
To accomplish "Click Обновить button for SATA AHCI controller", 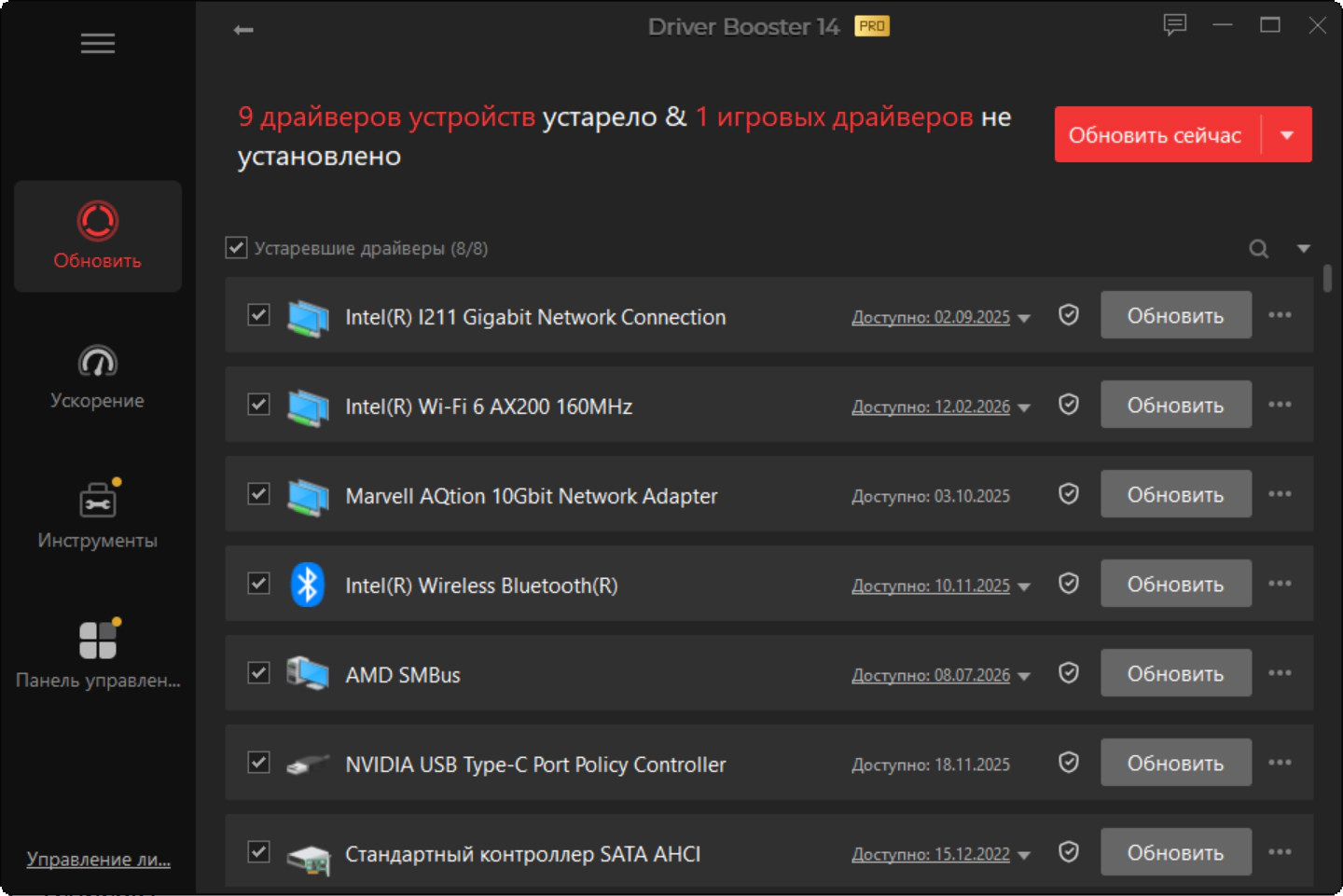I will point(1176,852).
